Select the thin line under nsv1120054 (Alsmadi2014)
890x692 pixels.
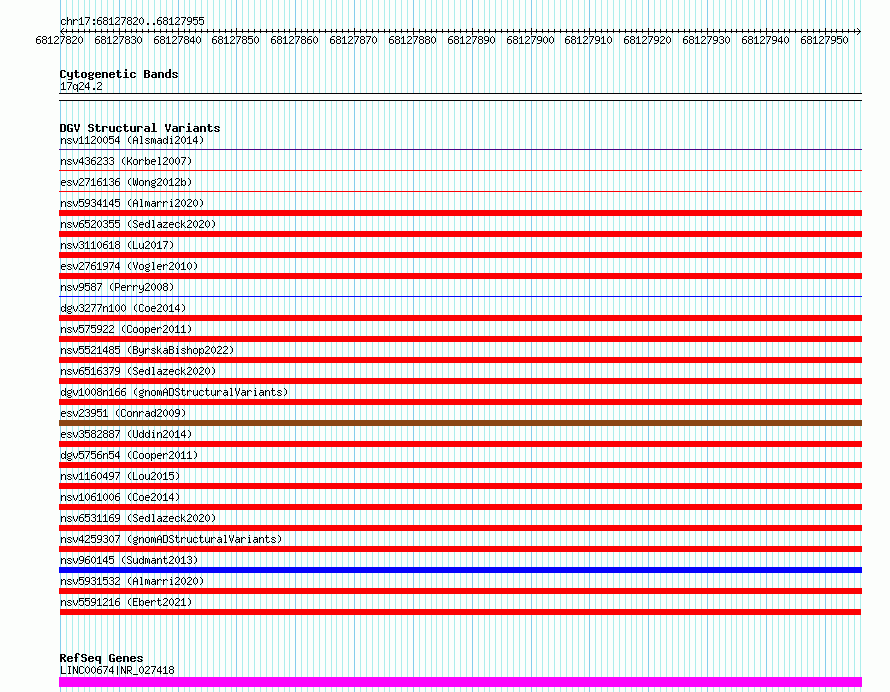(x=460, y=149)
